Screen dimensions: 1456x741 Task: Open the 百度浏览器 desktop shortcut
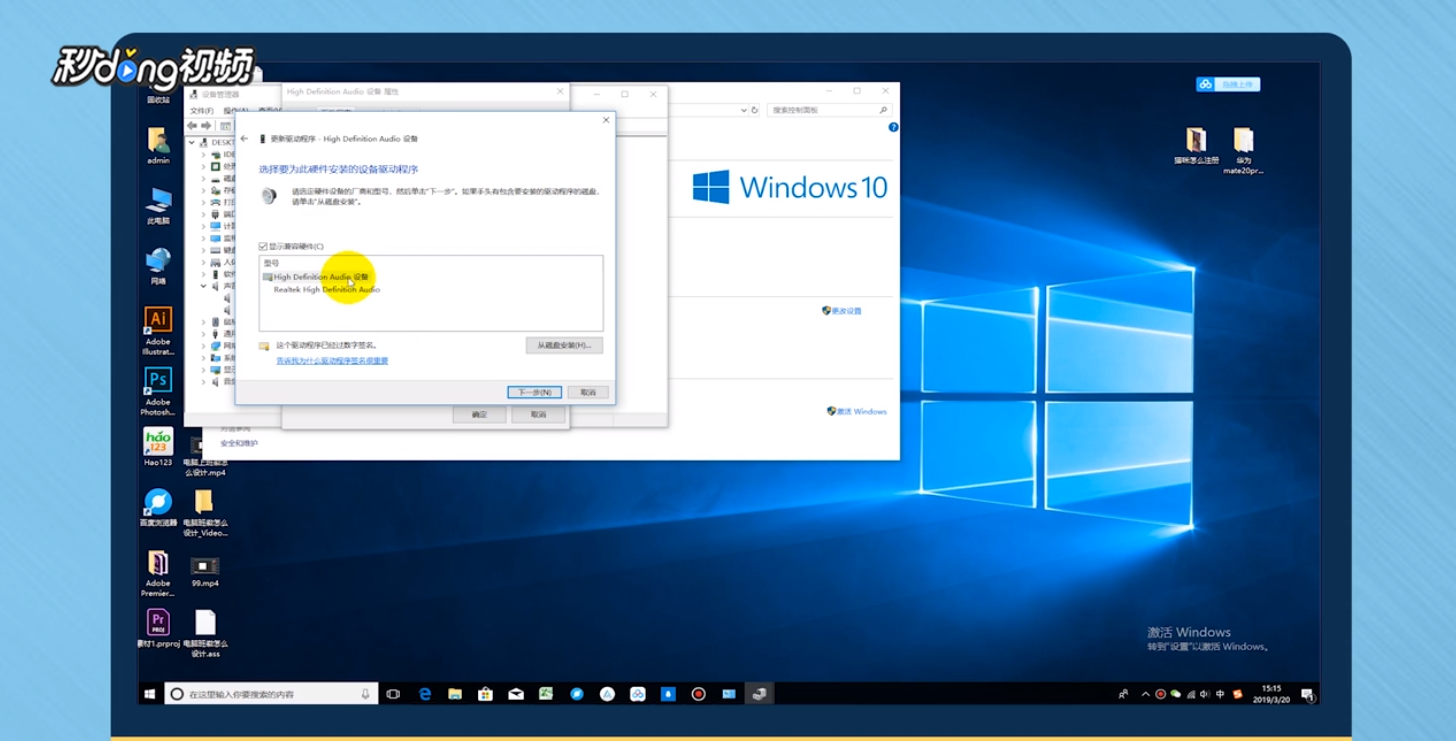(158, 508)
